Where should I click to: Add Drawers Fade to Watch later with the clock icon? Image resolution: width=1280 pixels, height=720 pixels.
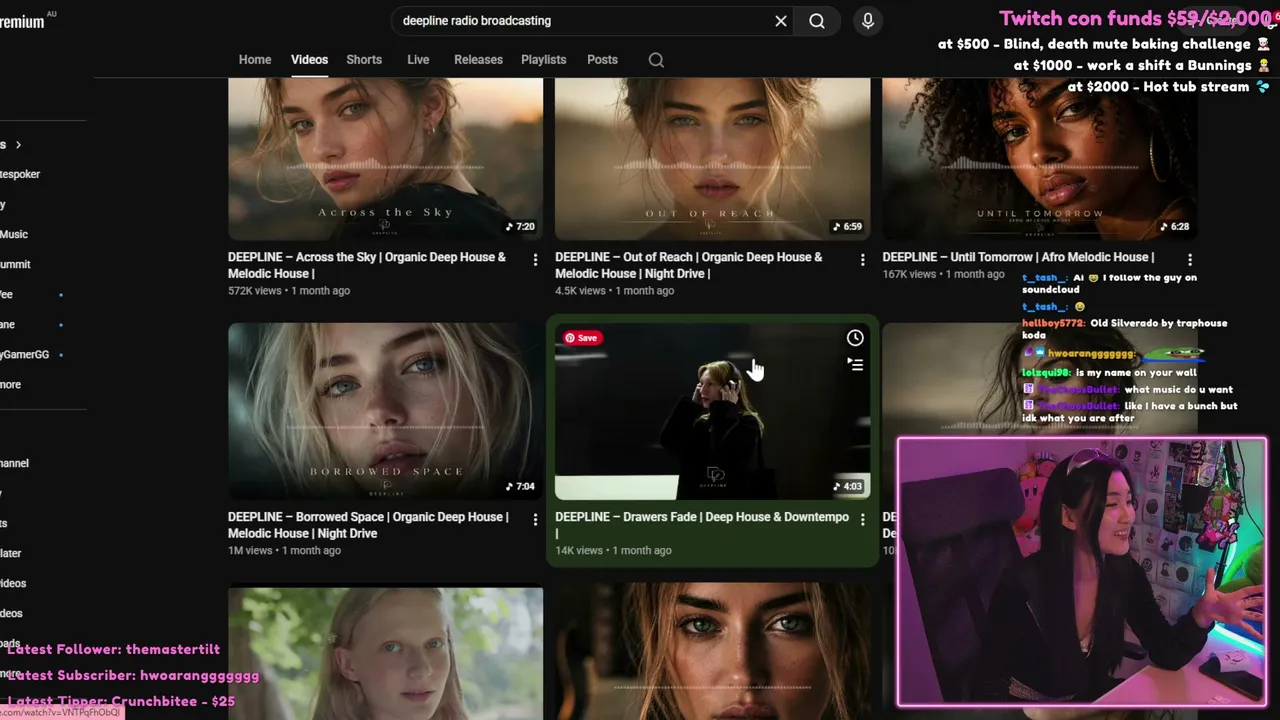pos(855,338)
